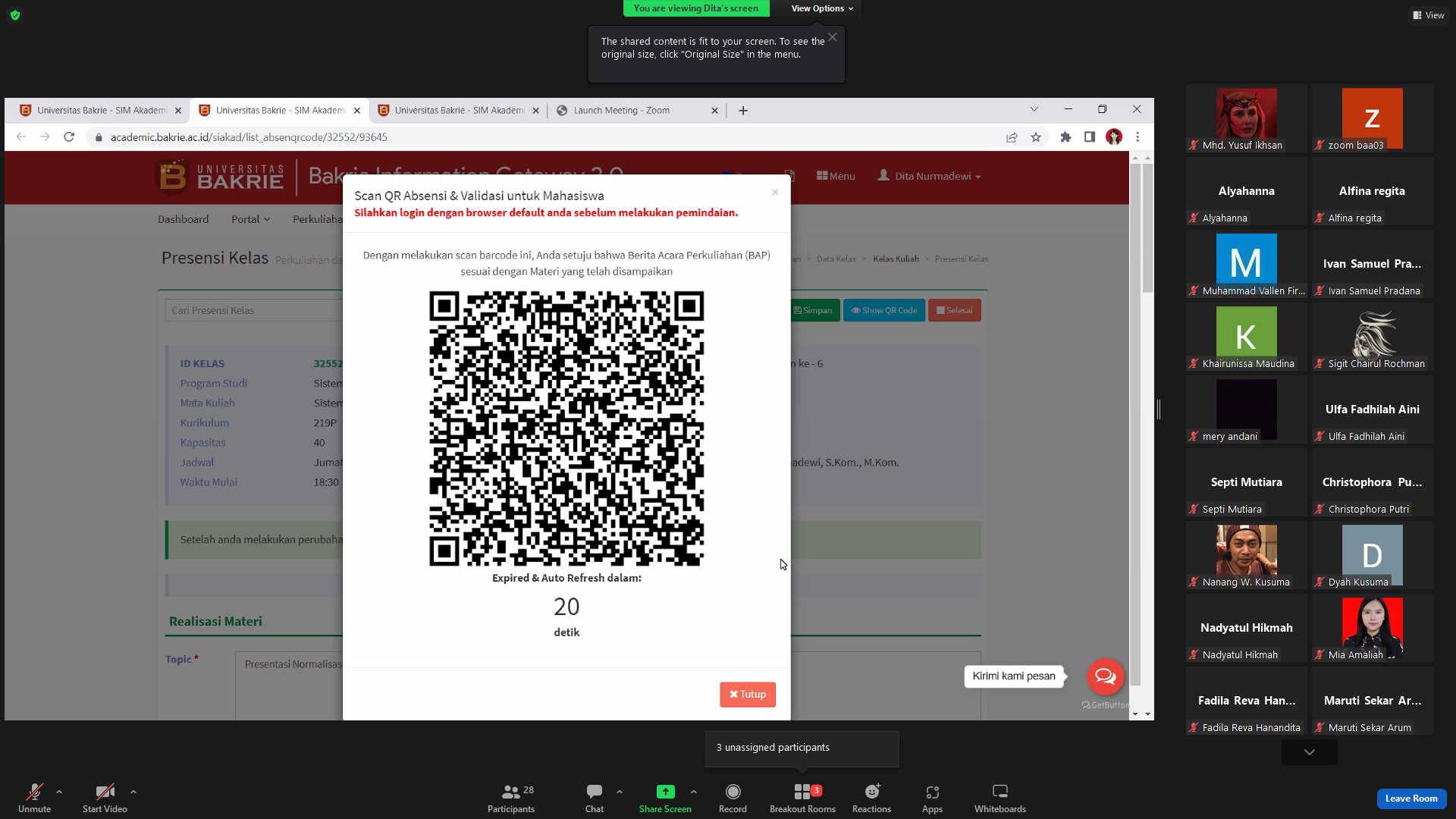The image size is (1456, 819).
Task: Open tab search chevron in browser
Action: click(x=1034, y=109)
